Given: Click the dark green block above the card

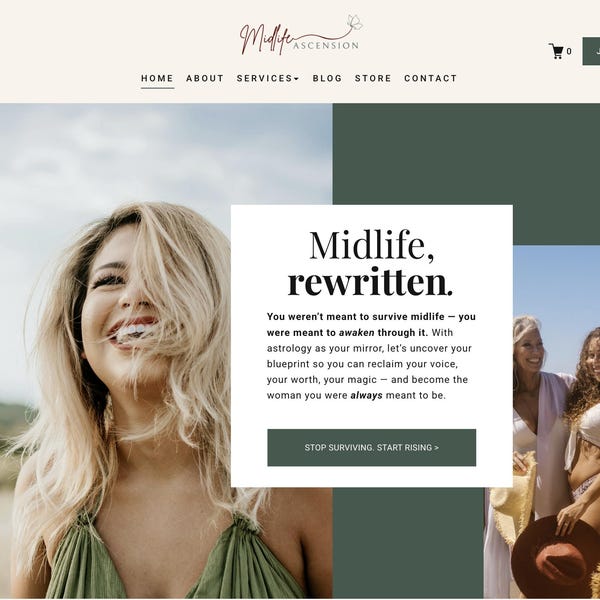Looking at the screenshot, I should (466, 154).
